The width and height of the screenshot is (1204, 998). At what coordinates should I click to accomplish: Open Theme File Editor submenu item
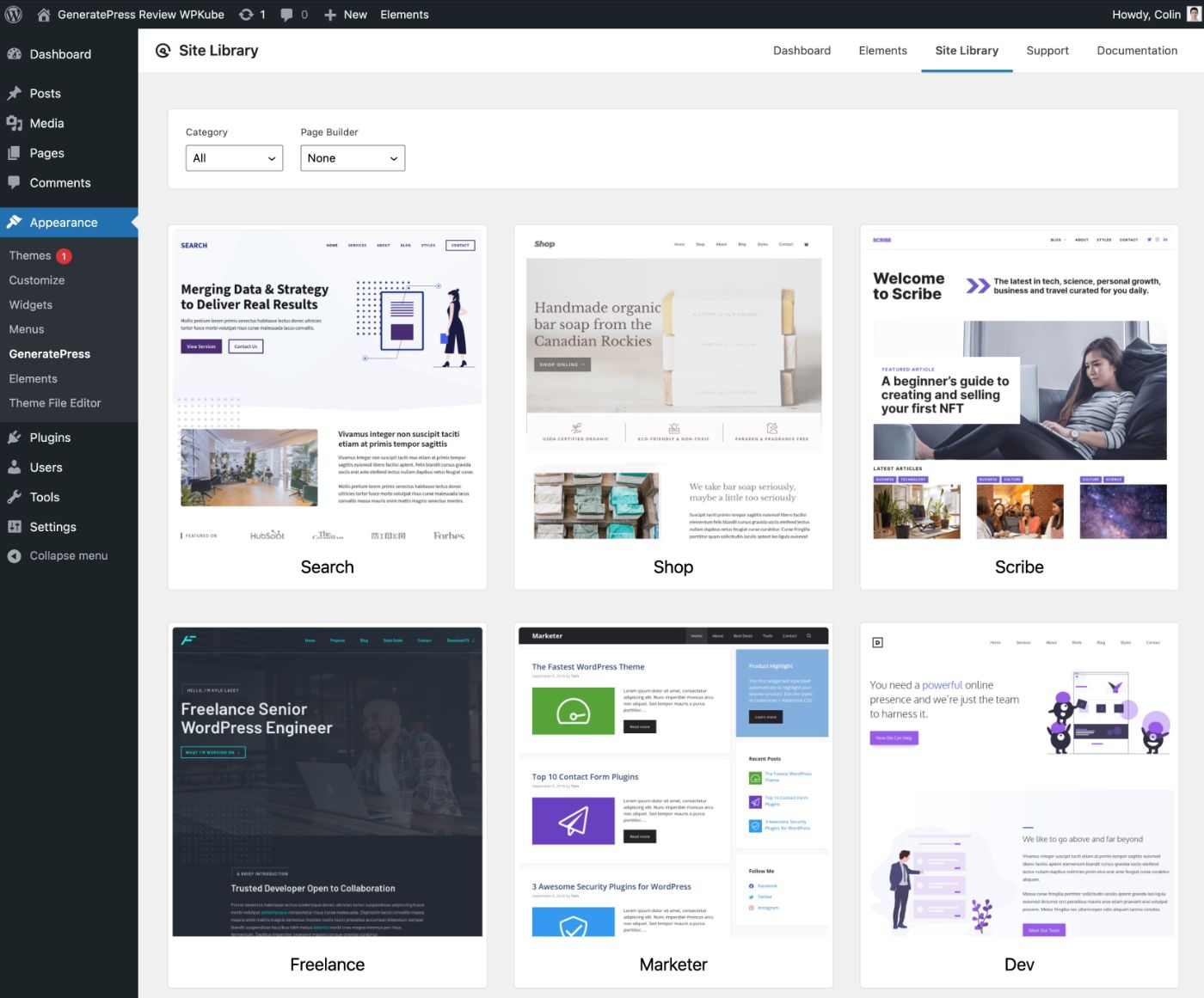coord(55,403)
